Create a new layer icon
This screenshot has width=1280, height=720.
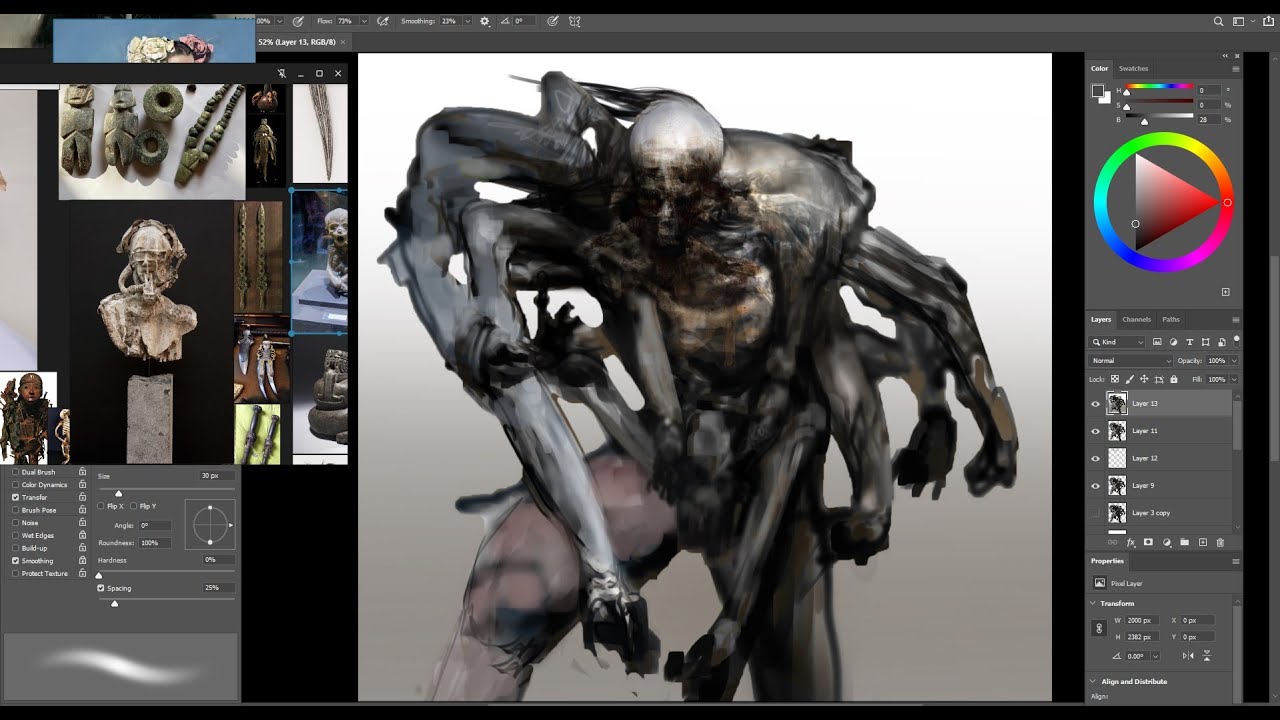point(1203,542)
